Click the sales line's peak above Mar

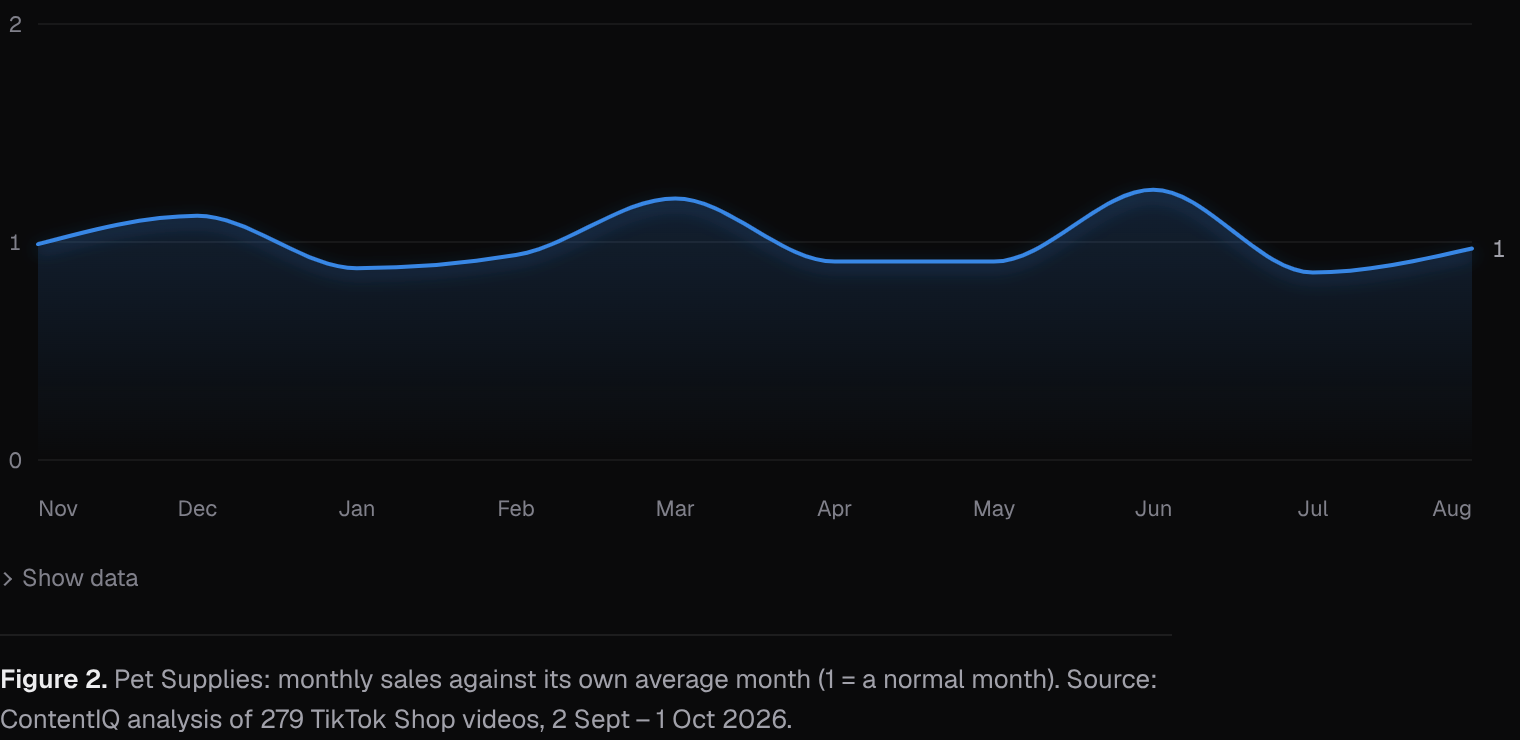pyautogui.click(x=676, y=198)
